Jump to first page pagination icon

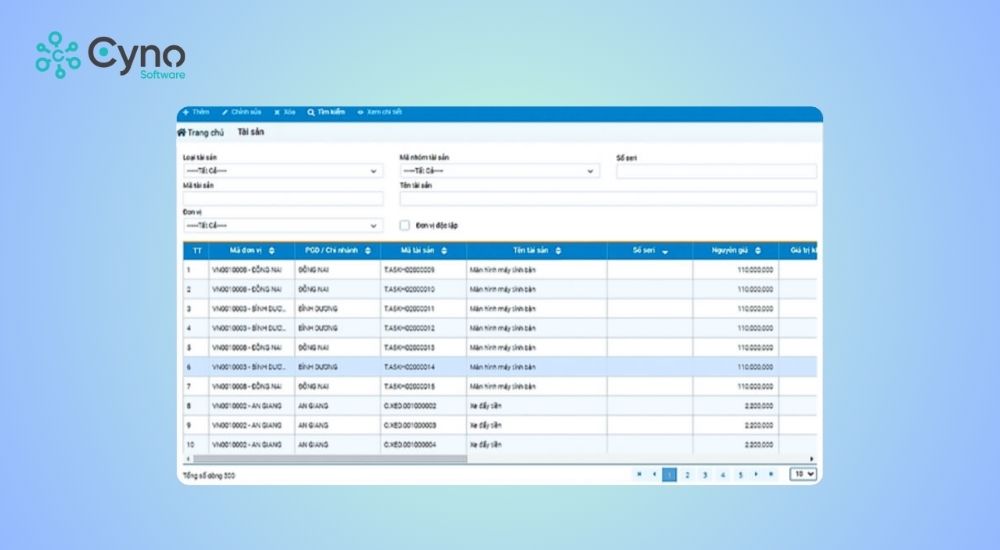click(639, 474)
